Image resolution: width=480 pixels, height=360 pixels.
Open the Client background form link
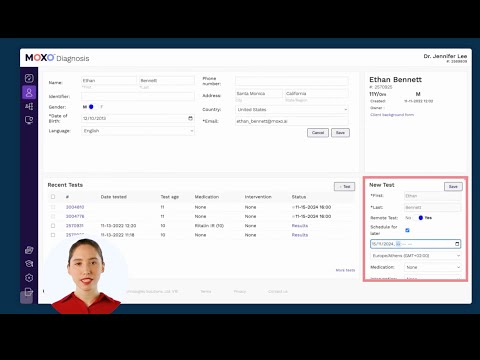click(392, 115)
